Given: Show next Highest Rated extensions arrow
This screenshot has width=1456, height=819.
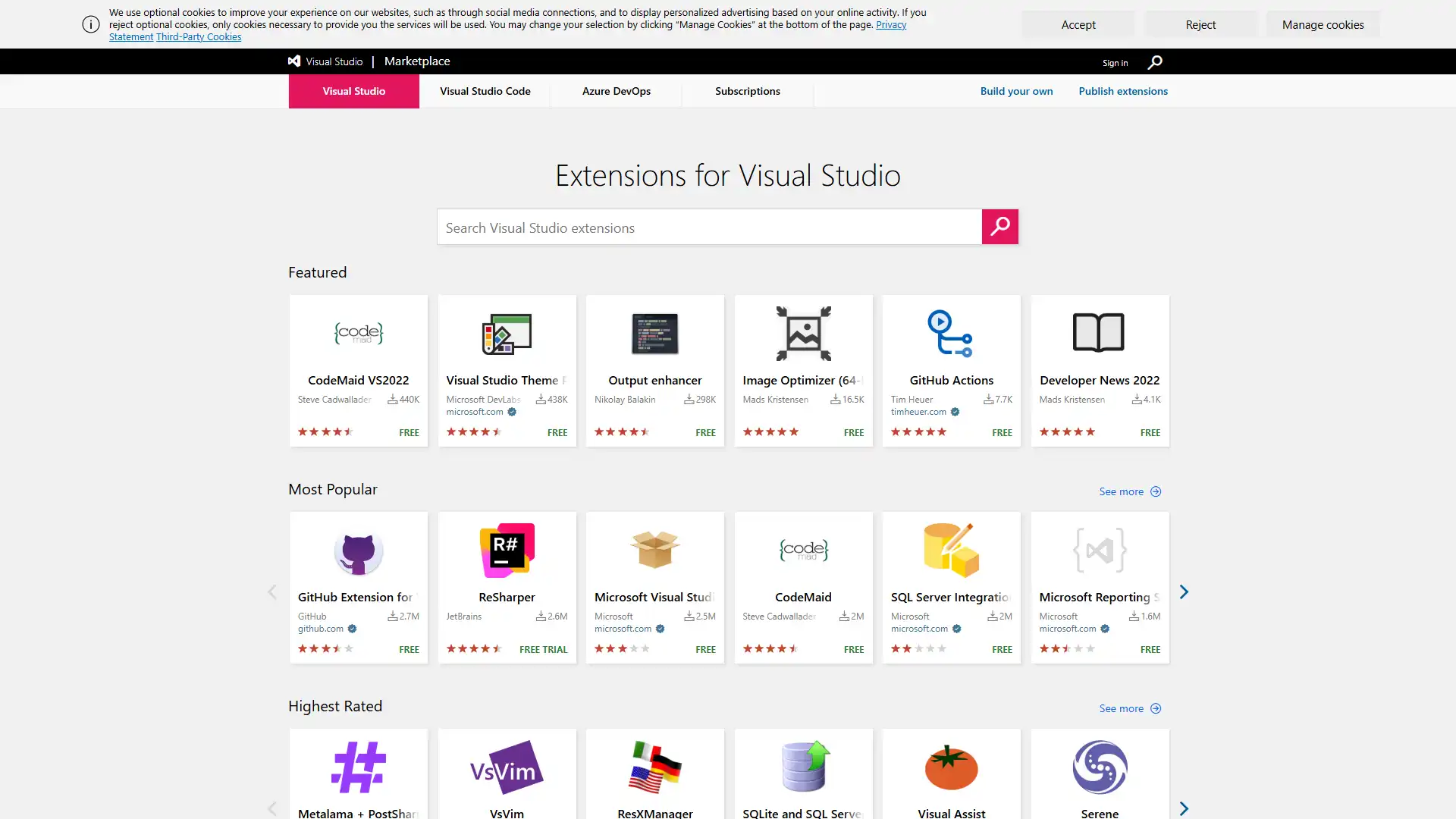Looking at the screenshot, I should [x=1184, y=808].
